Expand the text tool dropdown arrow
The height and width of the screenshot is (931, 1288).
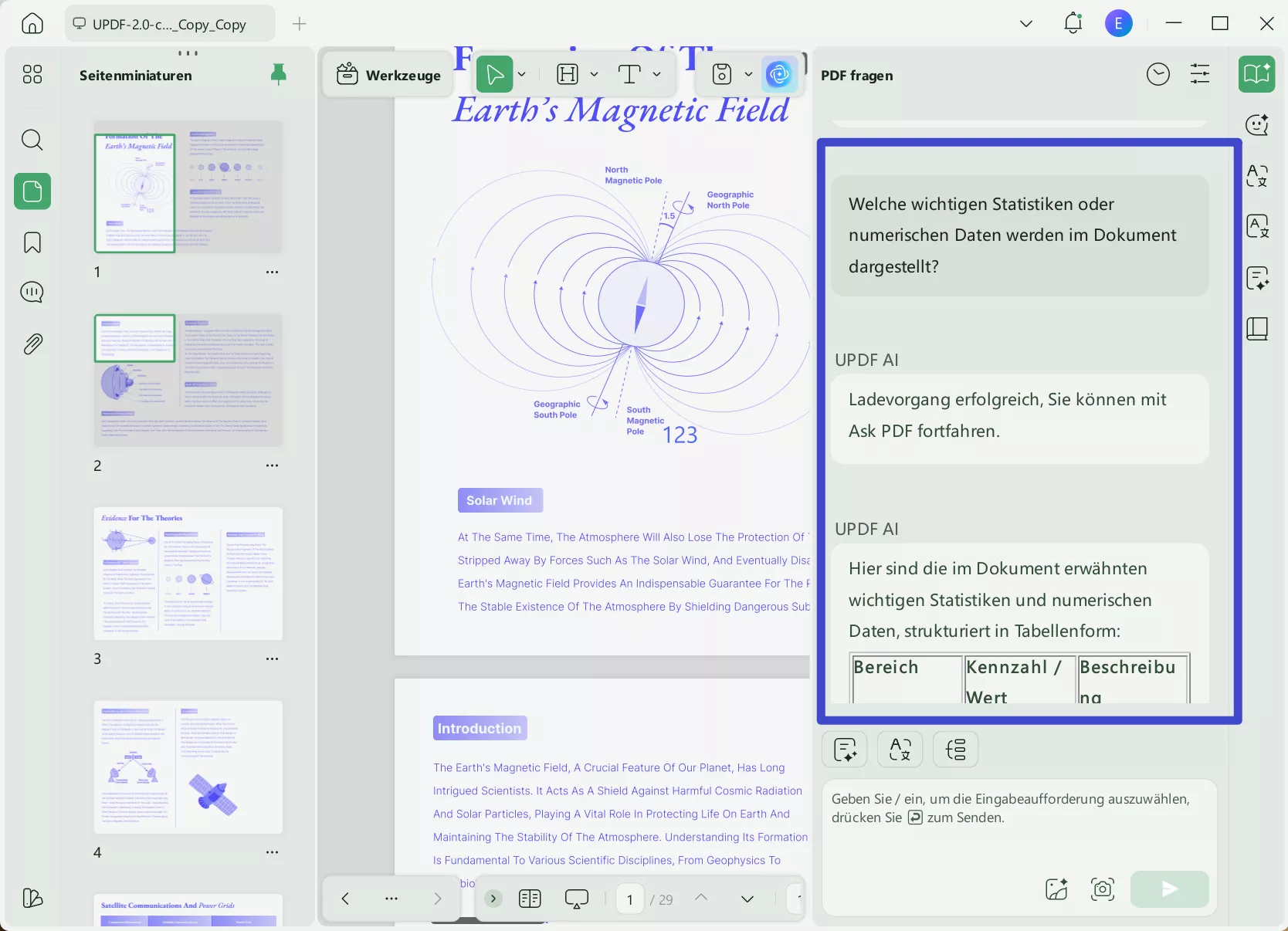(x=656, y=75)
